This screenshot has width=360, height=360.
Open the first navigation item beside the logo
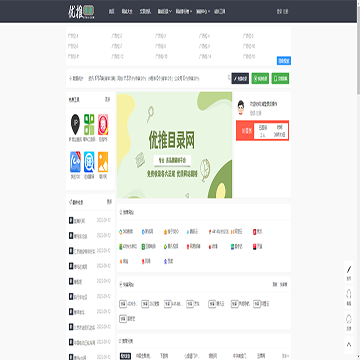coord(111,11)
